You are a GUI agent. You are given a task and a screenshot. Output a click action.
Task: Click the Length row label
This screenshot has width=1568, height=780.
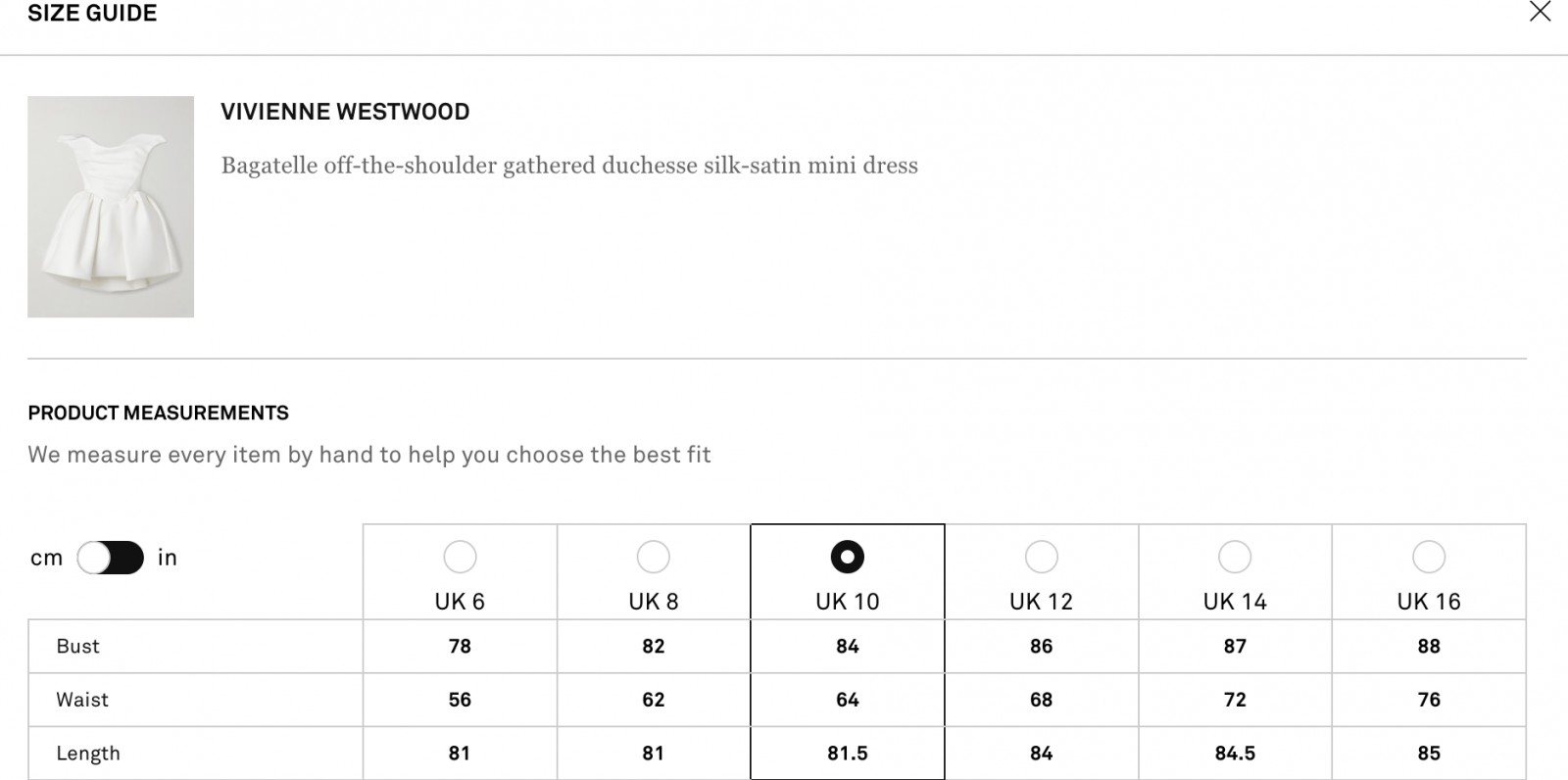88,754
